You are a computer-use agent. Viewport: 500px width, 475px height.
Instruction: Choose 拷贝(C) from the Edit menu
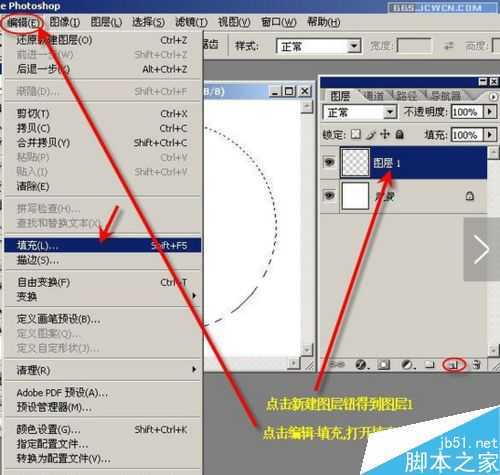103,128
